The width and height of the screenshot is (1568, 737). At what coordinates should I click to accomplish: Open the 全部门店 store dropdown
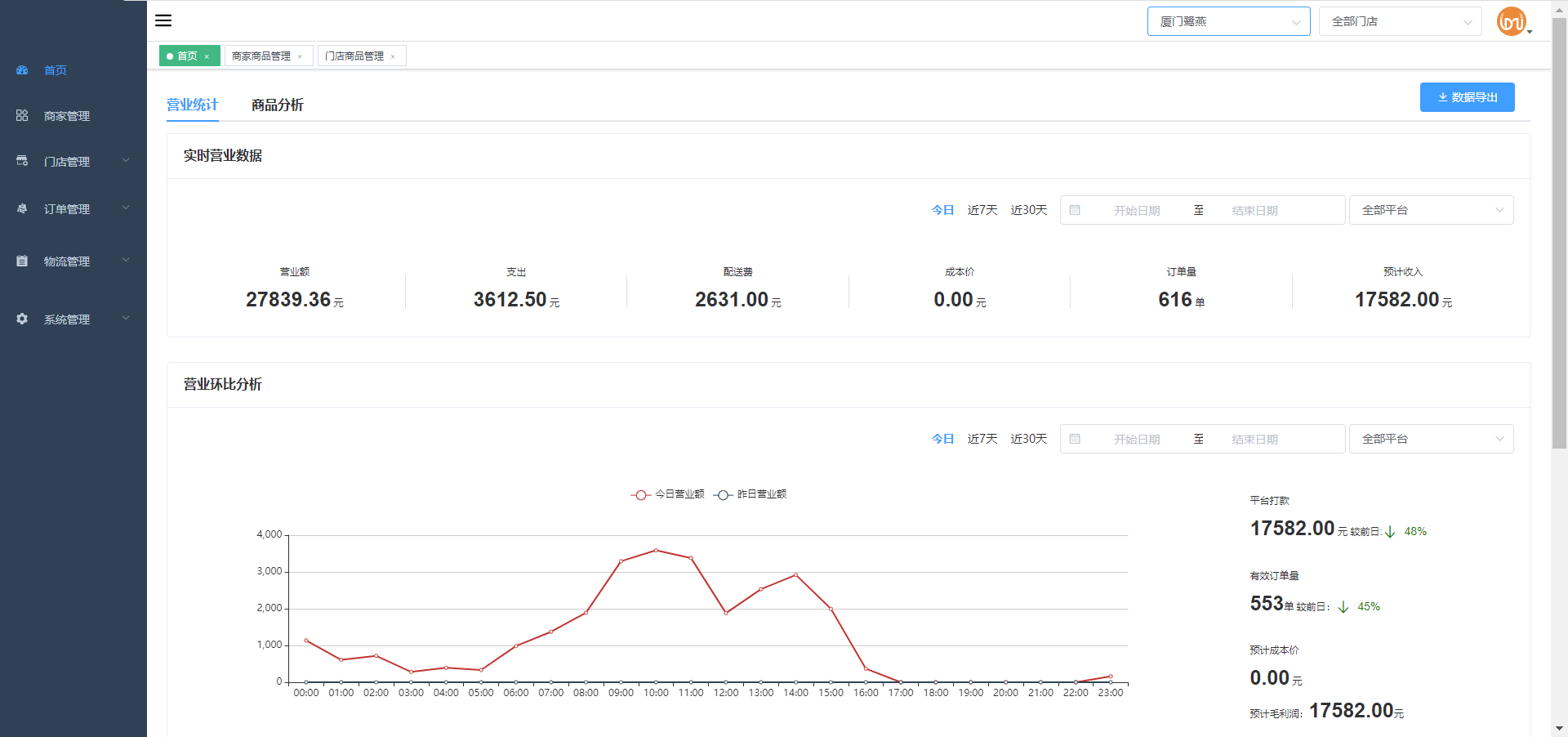tap(1400, 21)
